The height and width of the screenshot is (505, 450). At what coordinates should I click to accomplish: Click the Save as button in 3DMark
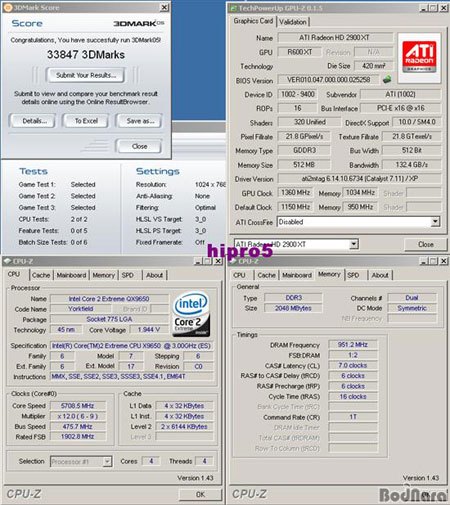[x=140, y=121]
